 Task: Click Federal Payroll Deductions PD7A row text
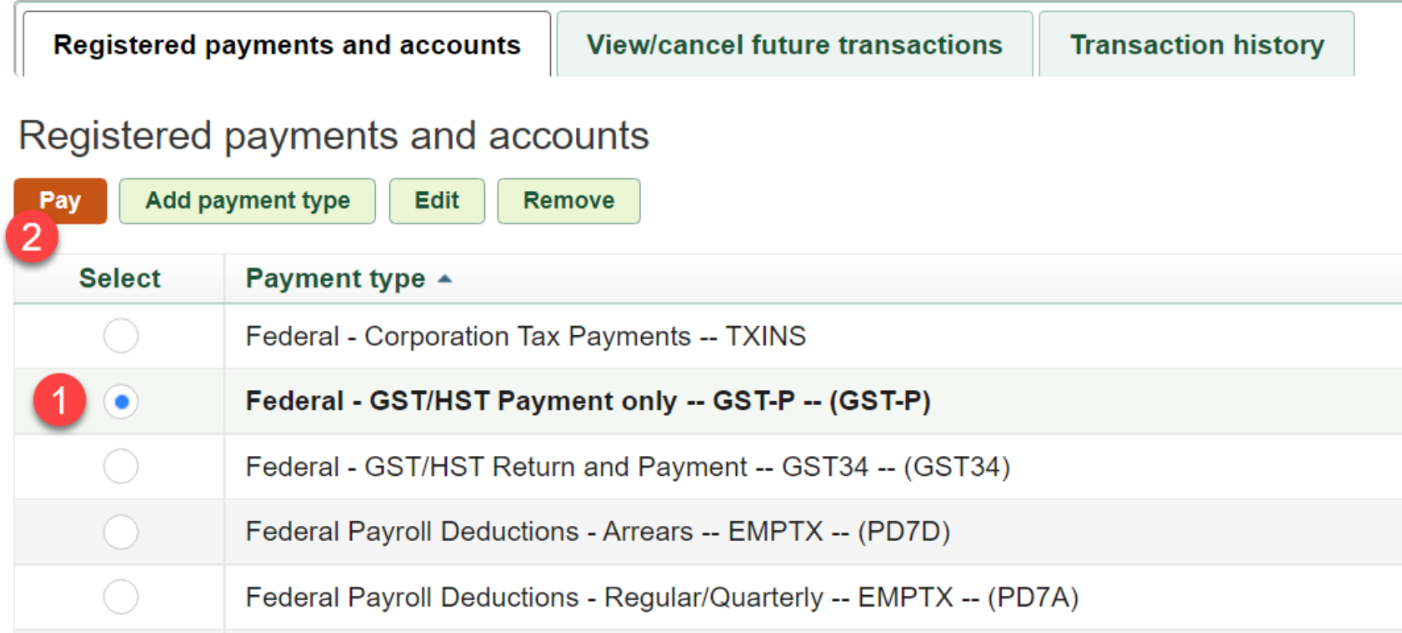coord(662,598)
